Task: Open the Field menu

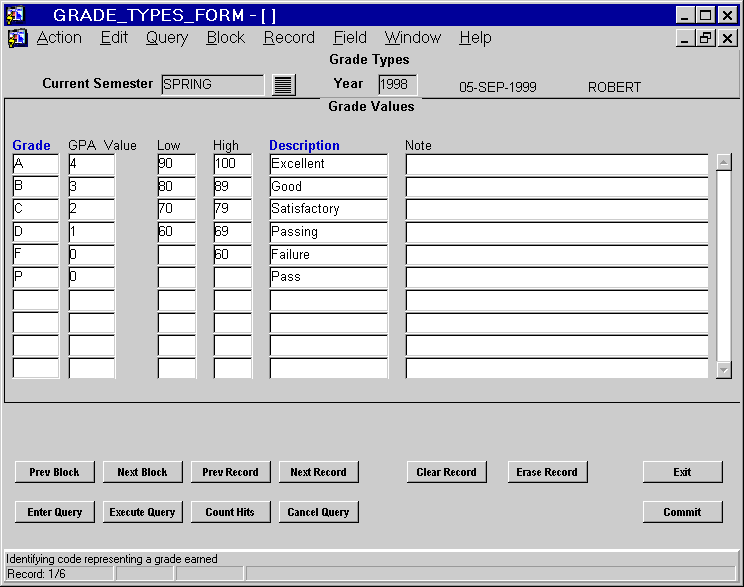Action: (350, 37)
